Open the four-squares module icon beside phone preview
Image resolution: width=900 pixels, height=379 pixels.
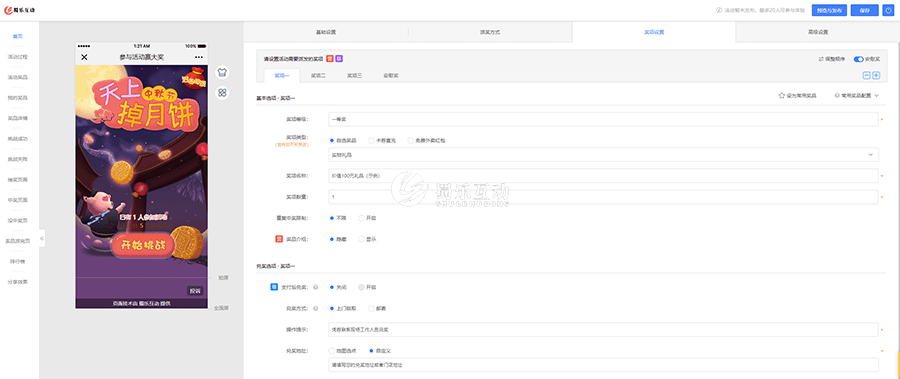coord(223,92)
